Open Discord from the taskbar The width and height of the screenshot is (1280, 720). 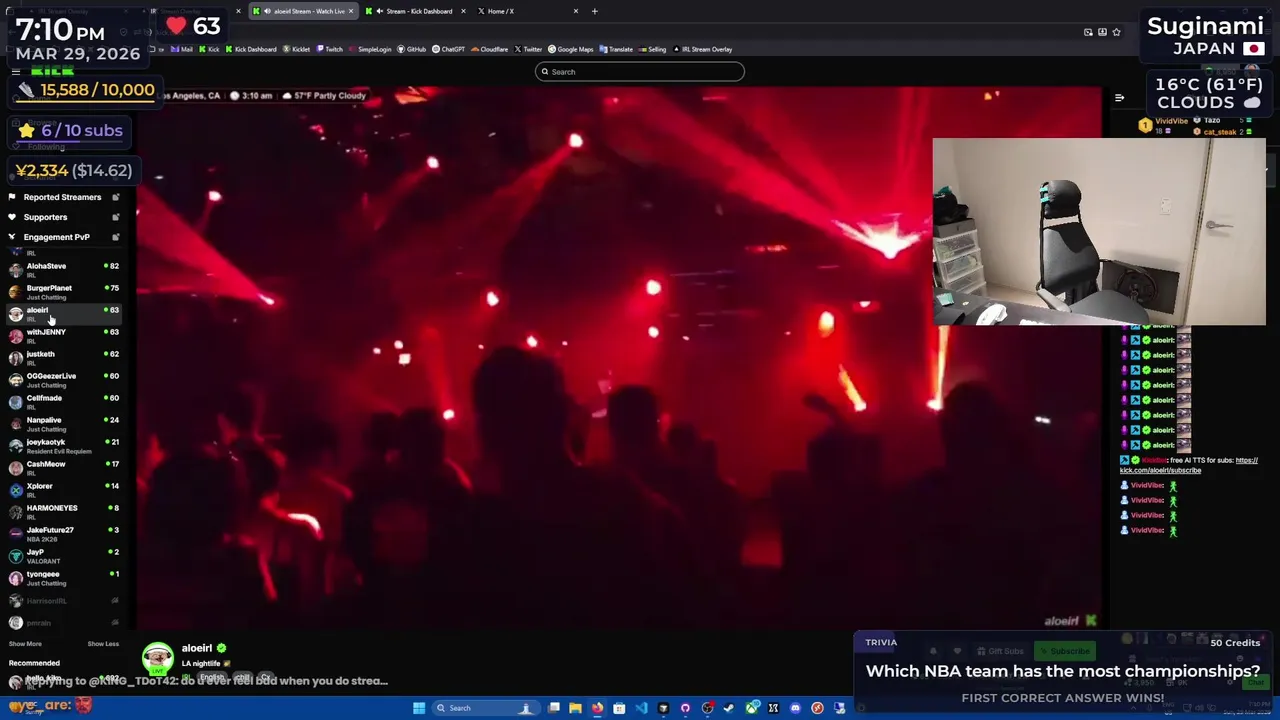795,708
